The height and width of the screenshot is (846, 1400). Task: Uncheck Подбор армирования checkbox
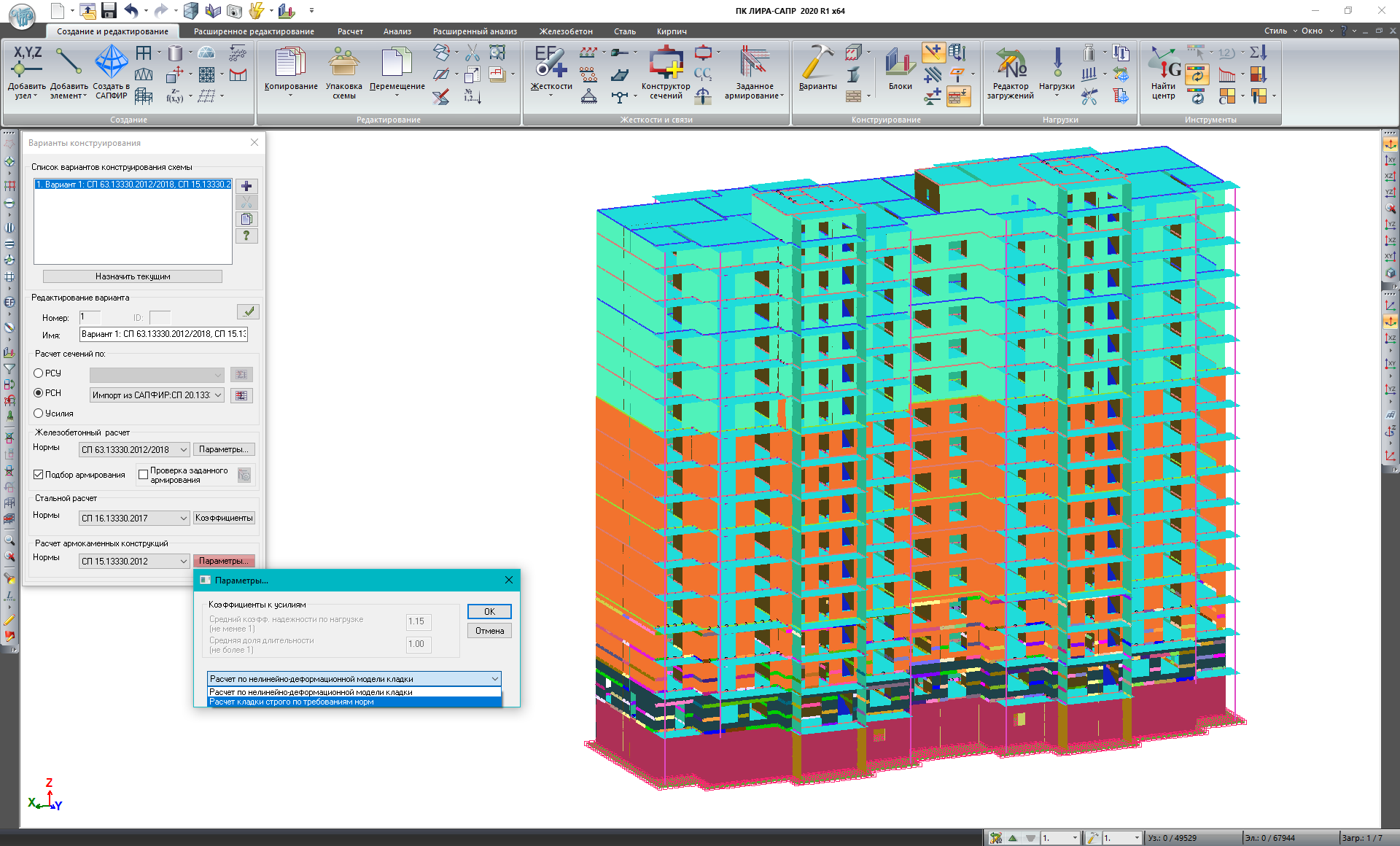[x=39, y=475]
